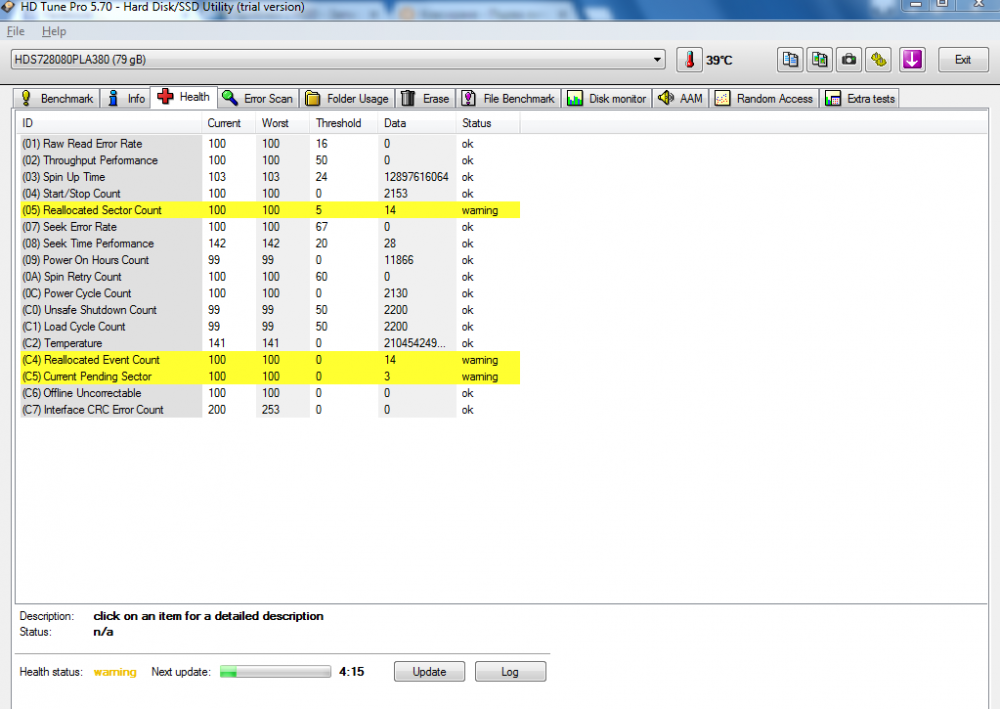Open the Erase tab
This screenshot has height=709, width=1000.
pos(425,98)
